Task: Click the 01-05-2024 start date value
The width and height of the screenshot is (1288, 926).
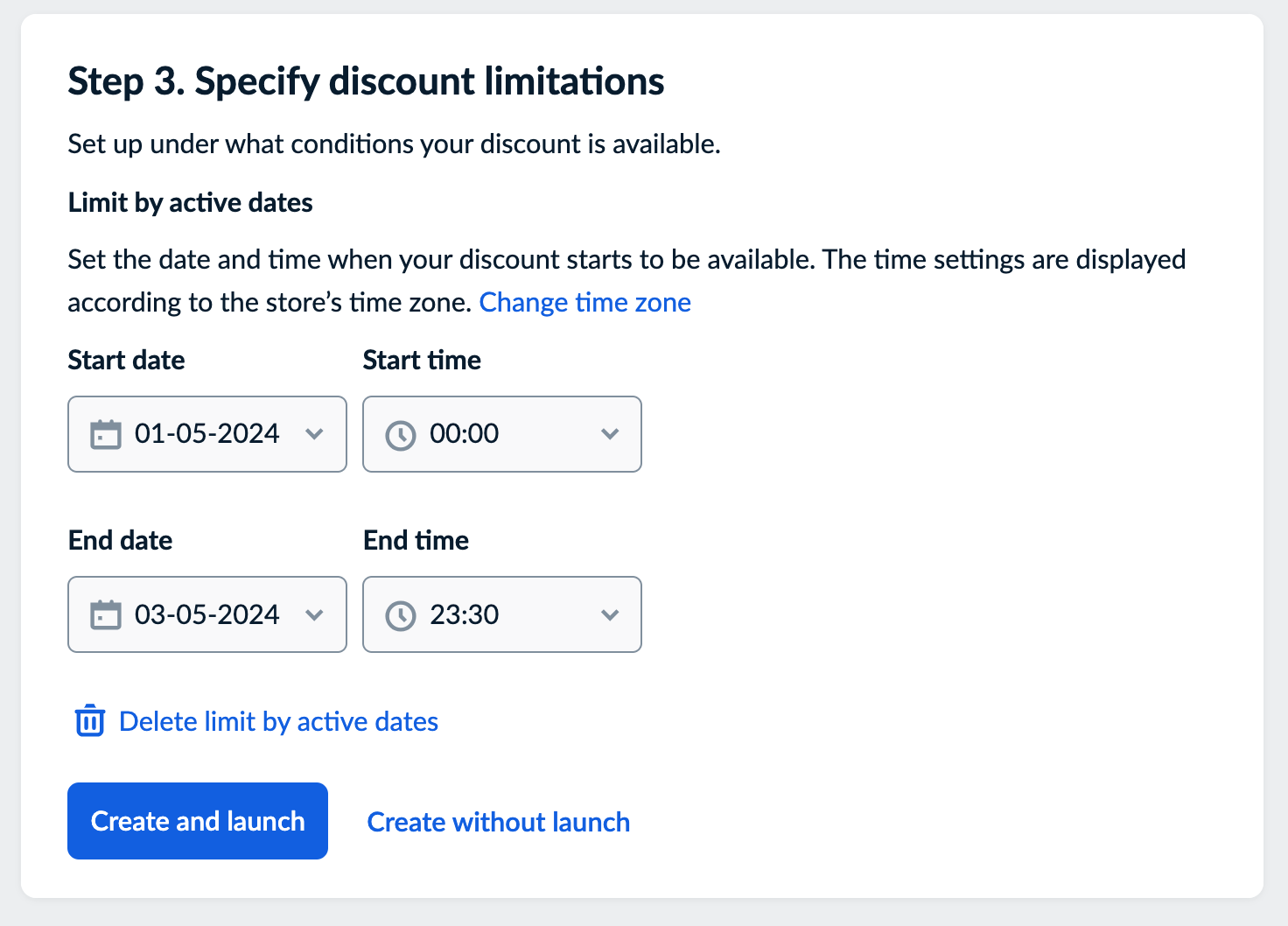Action: point(207,434)
